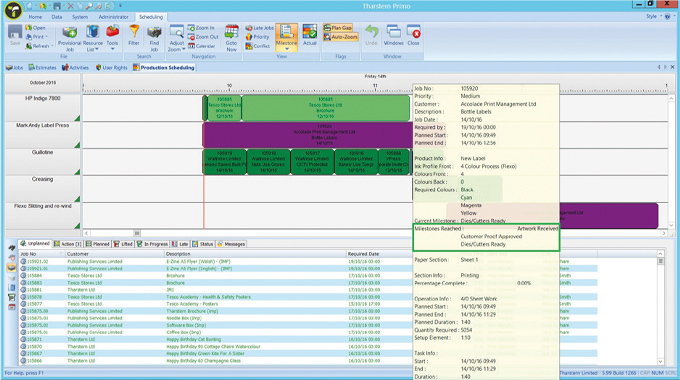The image size is (680, 380).
Task: Open the Resource List dropdown
Action: (x=92, y=38)
